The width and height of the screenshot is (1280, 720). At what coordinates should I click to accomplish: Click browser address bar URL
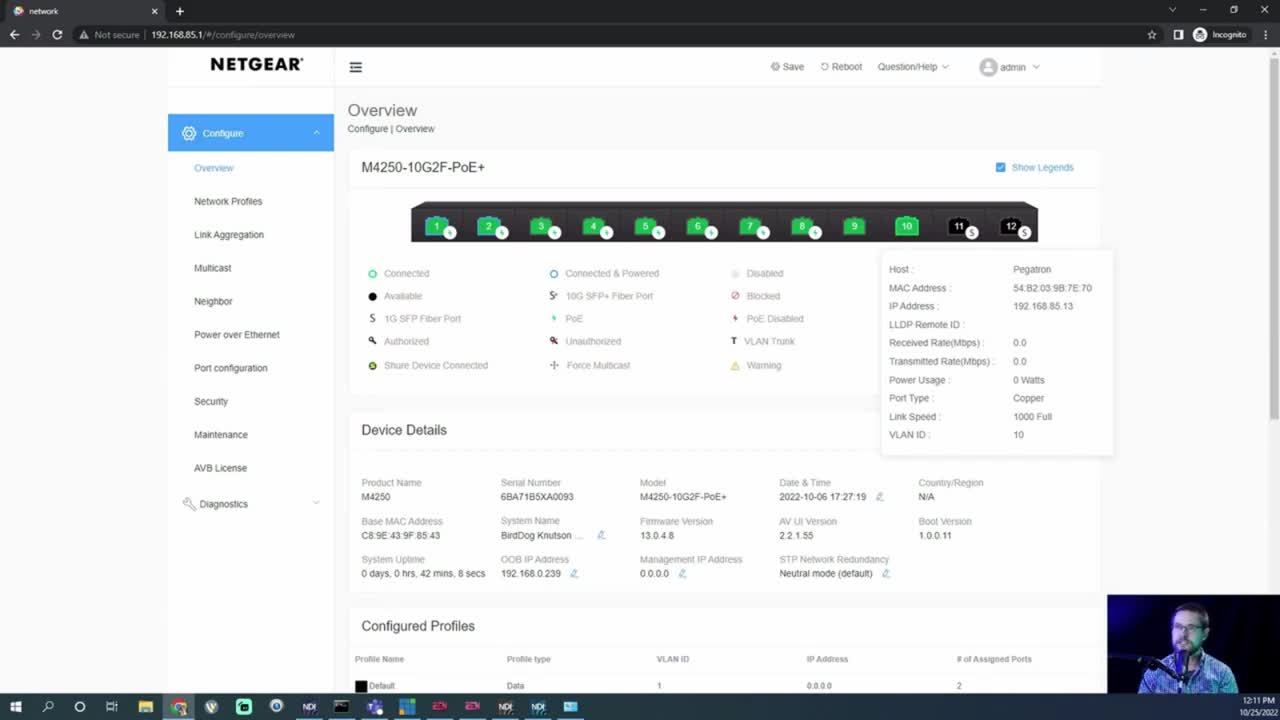pos(223,34)
